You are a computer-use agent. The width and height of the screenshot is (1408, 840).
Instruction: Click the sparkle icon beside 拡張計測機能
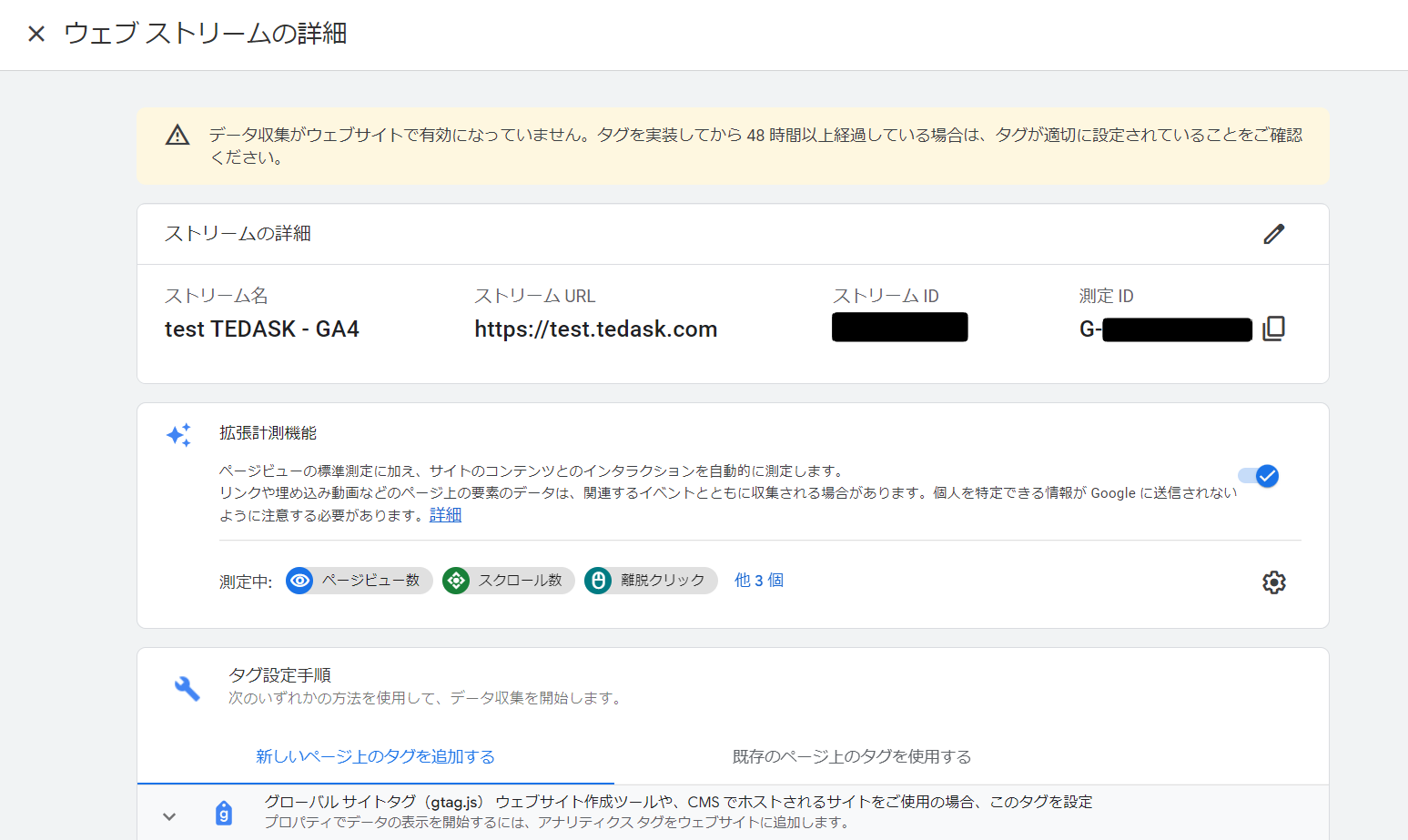(x=179, y=435)
